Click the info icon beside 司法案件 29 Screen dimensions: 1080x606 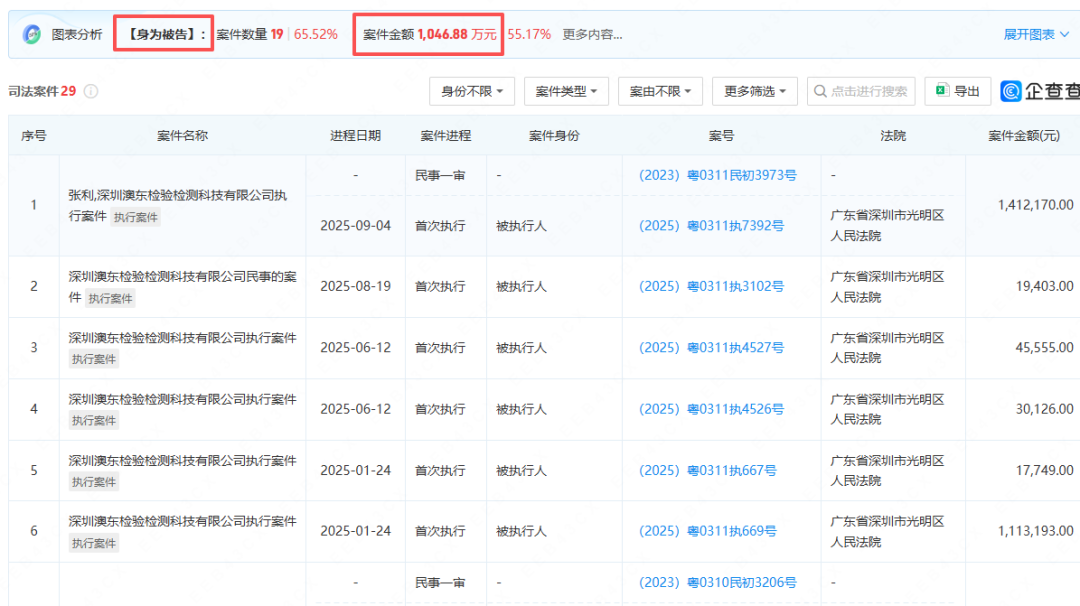[91, 92]
